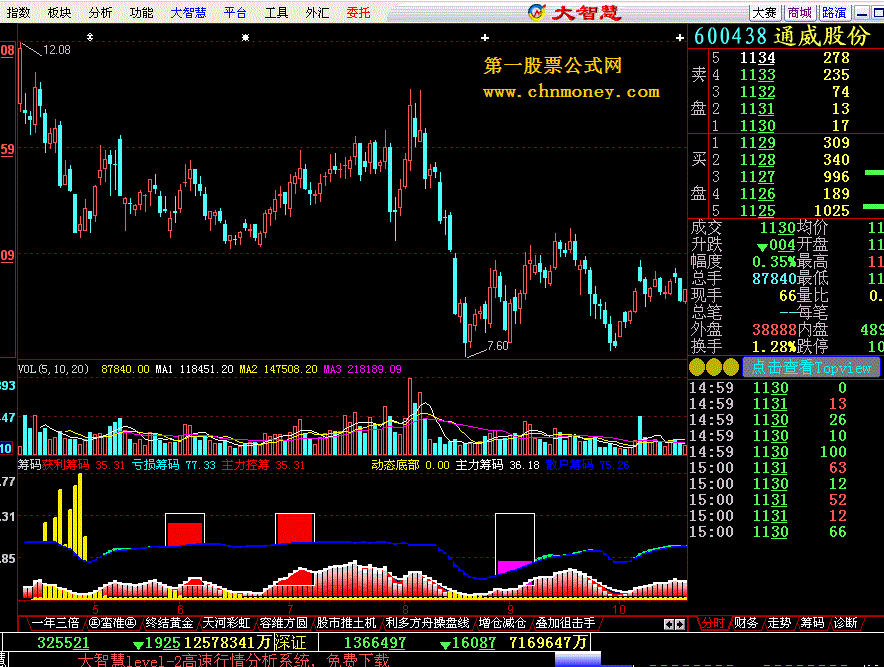884x667 pixels.
Task: Click the 散户筹码 75.26 indicator label
Action: coord(587,465)
